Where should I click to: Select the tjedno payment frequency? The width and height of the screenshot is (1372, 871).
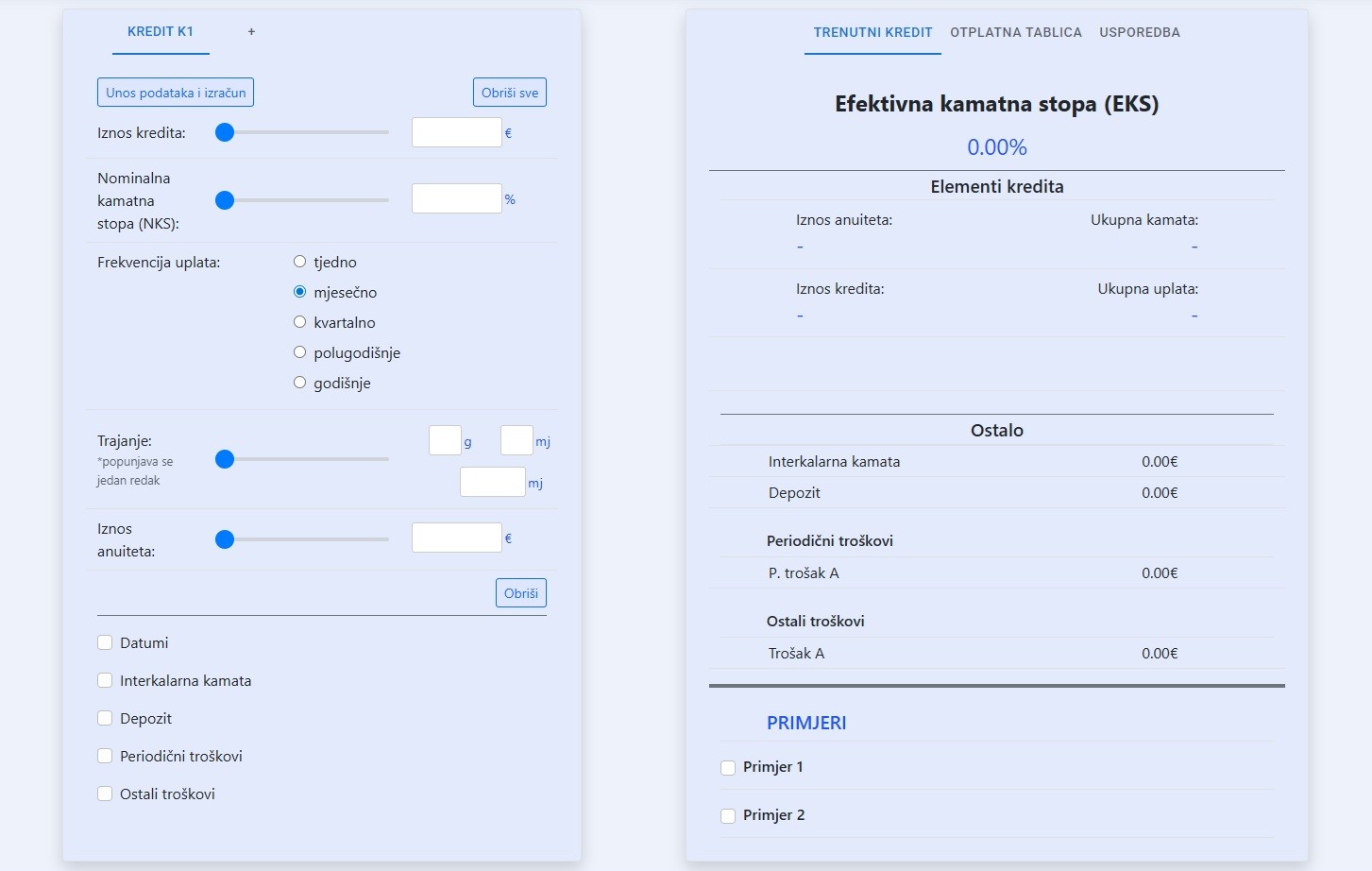point(300,262)
